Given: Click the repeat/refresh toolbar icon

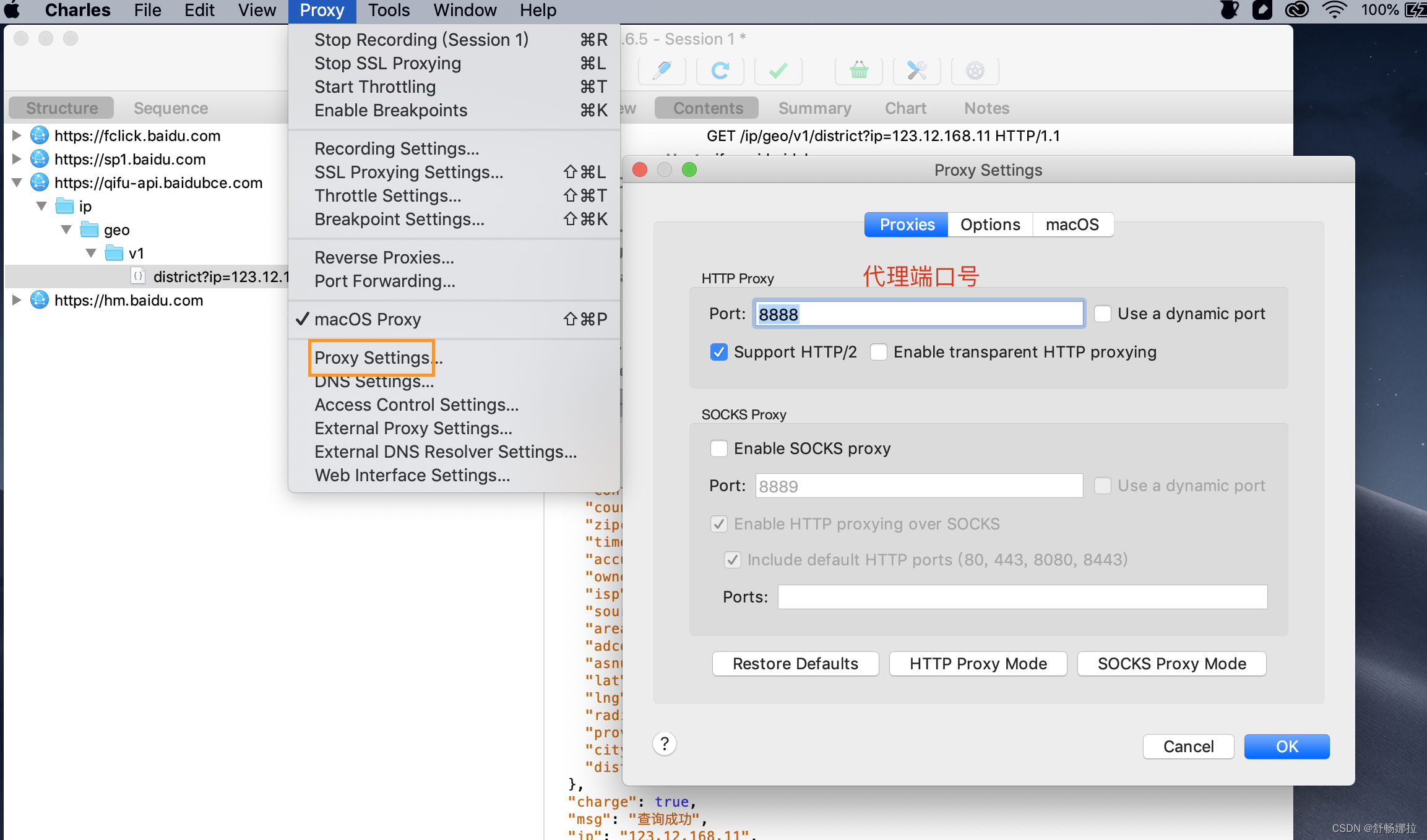Looking at the screenshot, I should pyautogui.click(x=720, y=71).
